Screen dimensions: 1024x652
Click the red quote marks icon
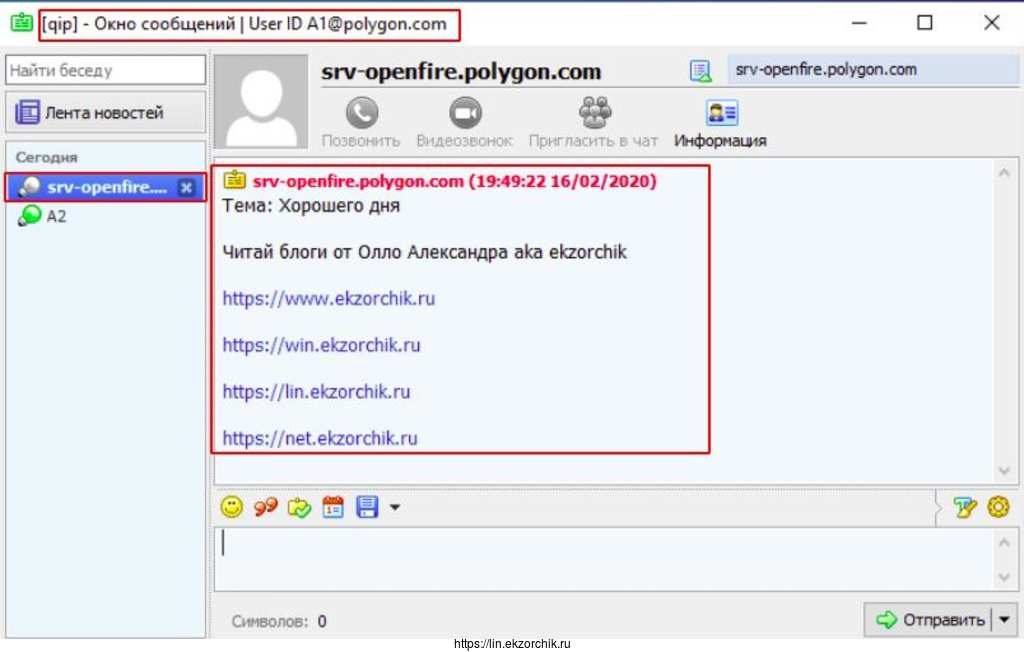(265, 507)
